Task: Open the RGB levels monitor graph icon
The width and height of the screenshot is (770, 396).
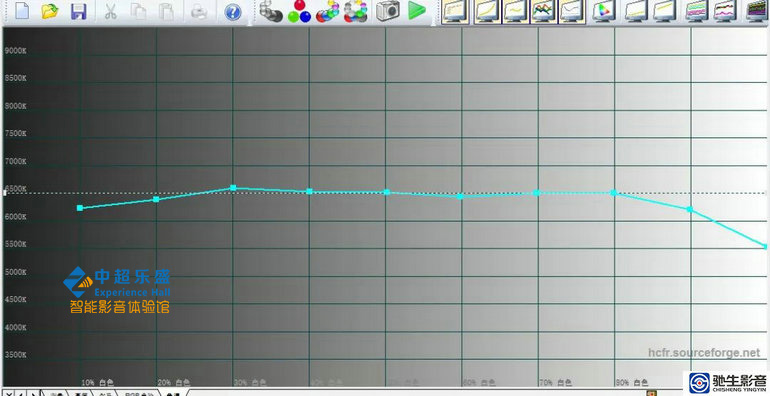Action: (543, 11)
